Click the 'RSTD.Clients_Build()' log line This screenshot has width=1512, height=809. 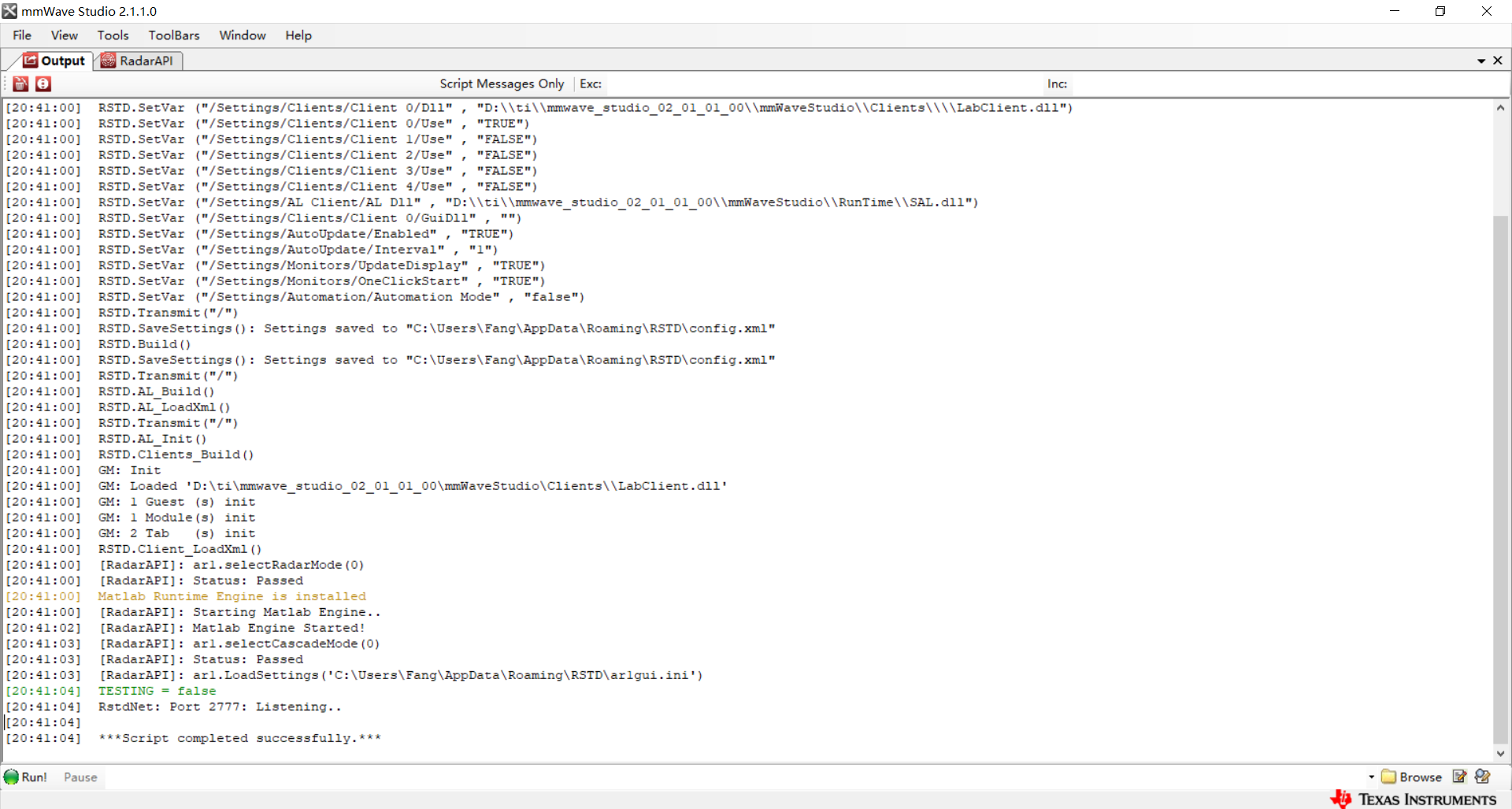click(x=176, y=455)
